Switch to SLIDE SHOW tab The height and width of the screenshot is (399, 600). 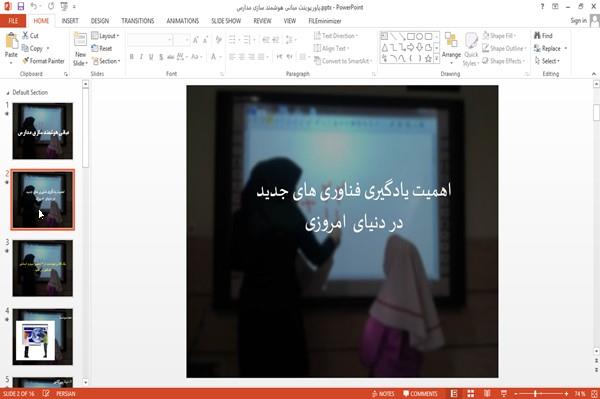(226, 21)
